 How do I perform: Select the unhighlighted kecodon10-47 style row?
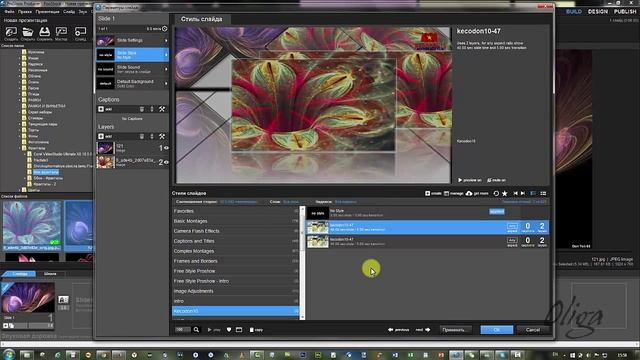tap(428, 241)
